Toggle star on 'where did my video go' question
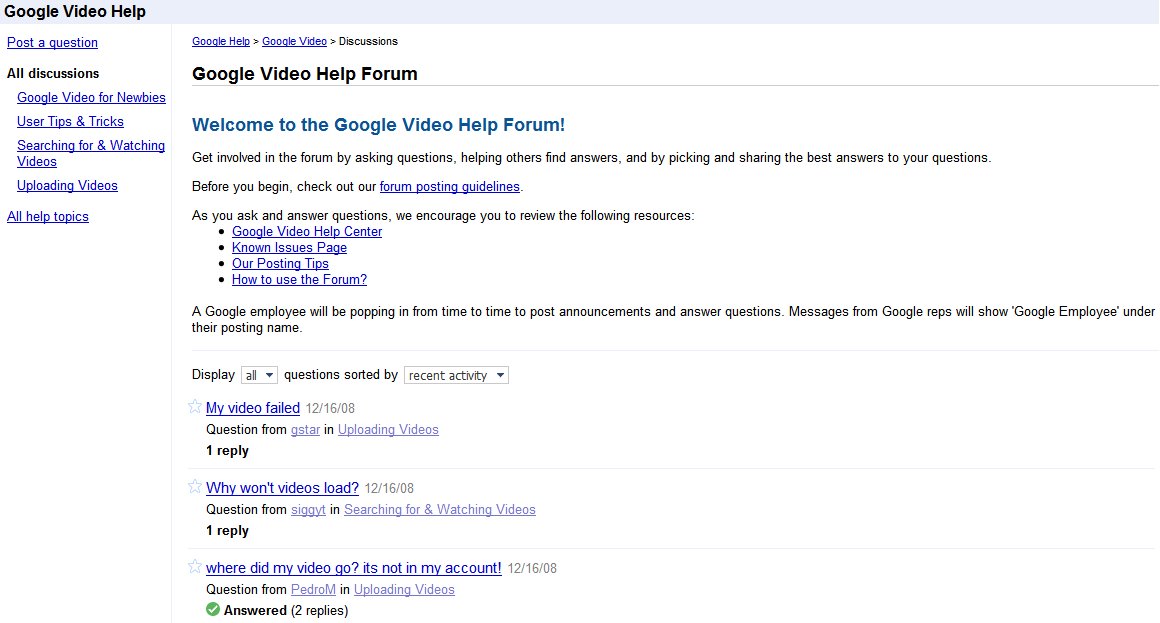 tap(195, 566)
